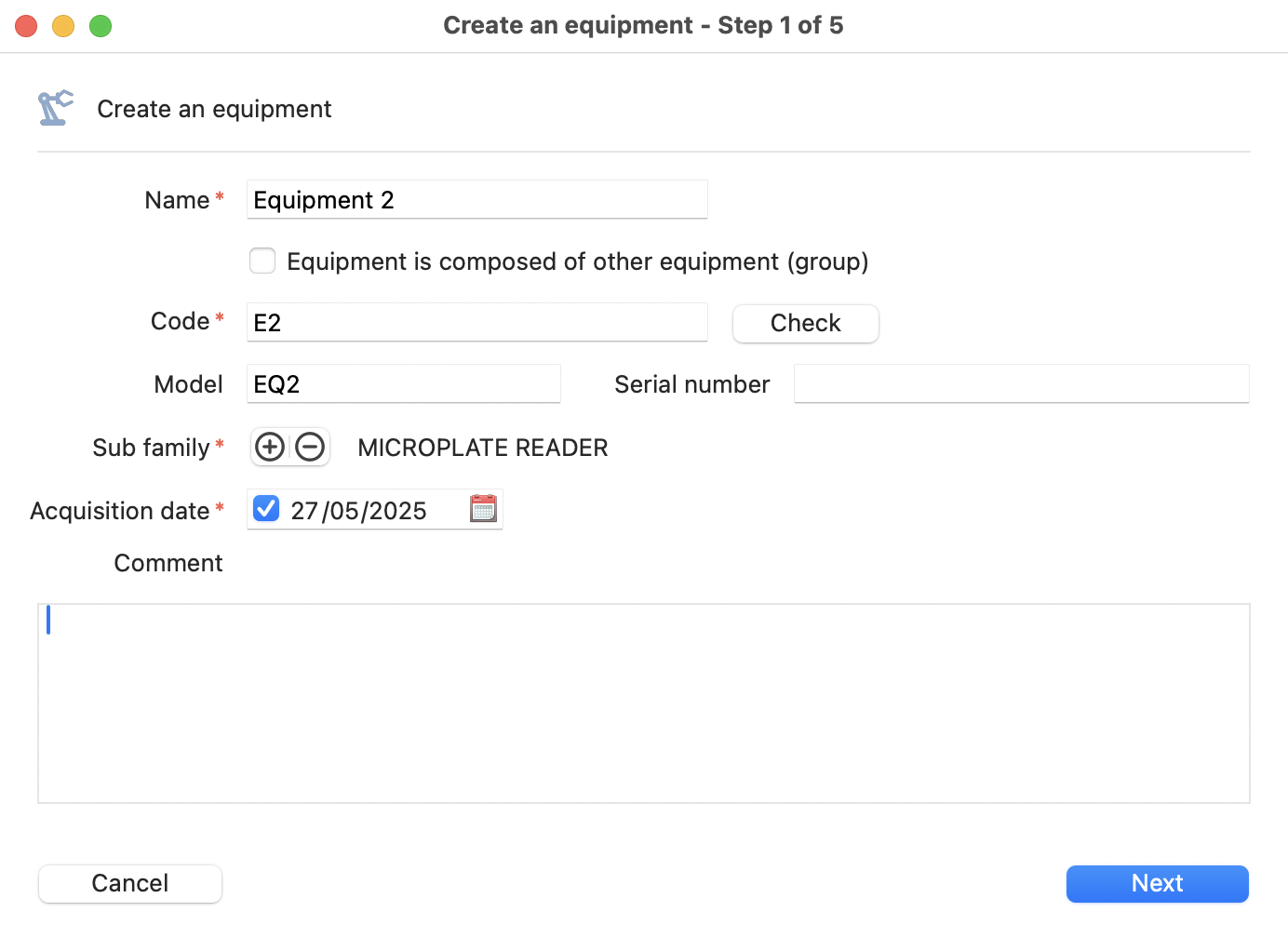This screenshot has width=1288, height=938.
Task: Click the empty Serial number field
Action: coord(1022,384)
